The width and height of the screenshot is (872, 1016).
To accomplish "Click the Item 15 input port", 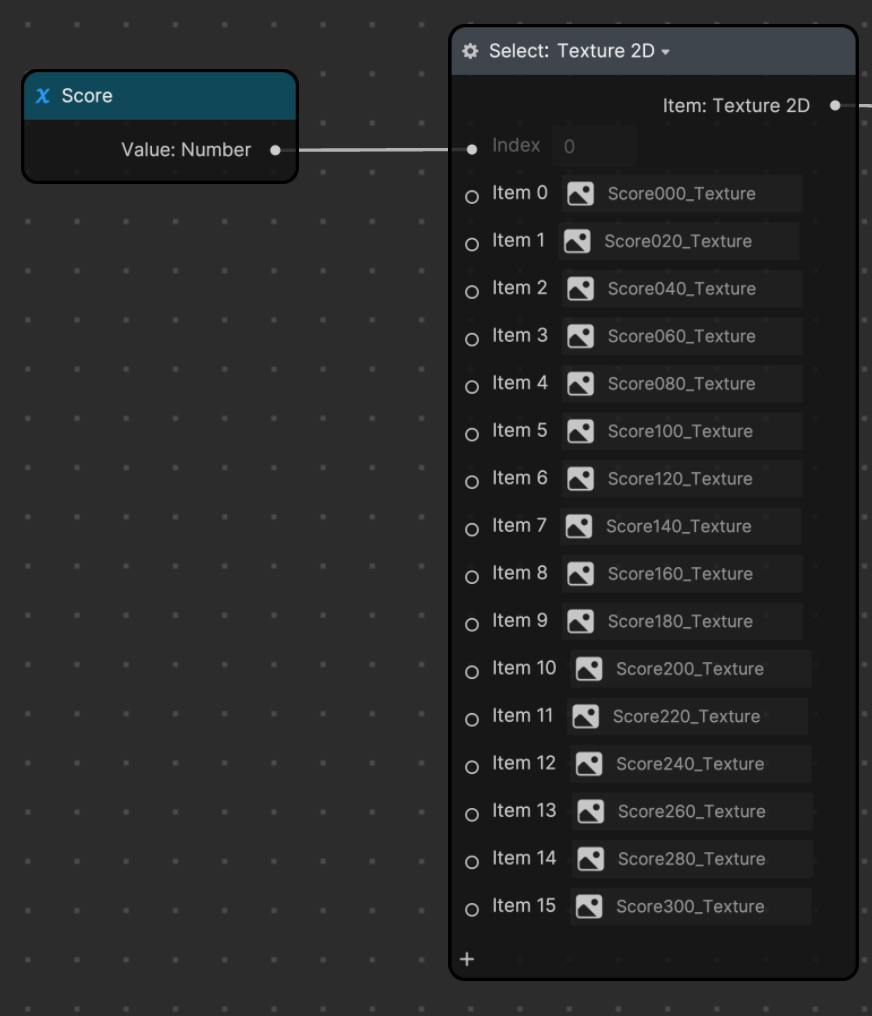I will point(472,909).
